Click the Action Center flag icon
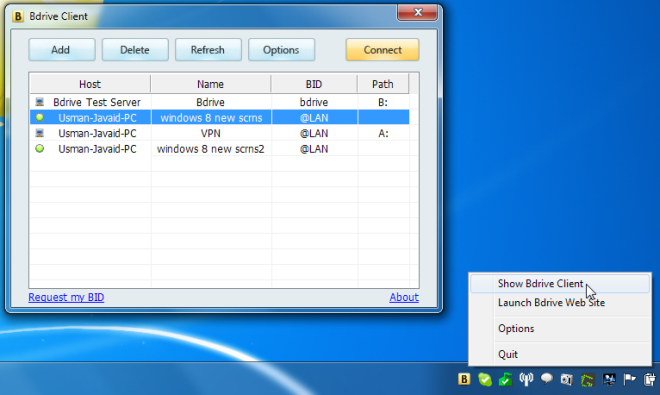 (629, 379)
